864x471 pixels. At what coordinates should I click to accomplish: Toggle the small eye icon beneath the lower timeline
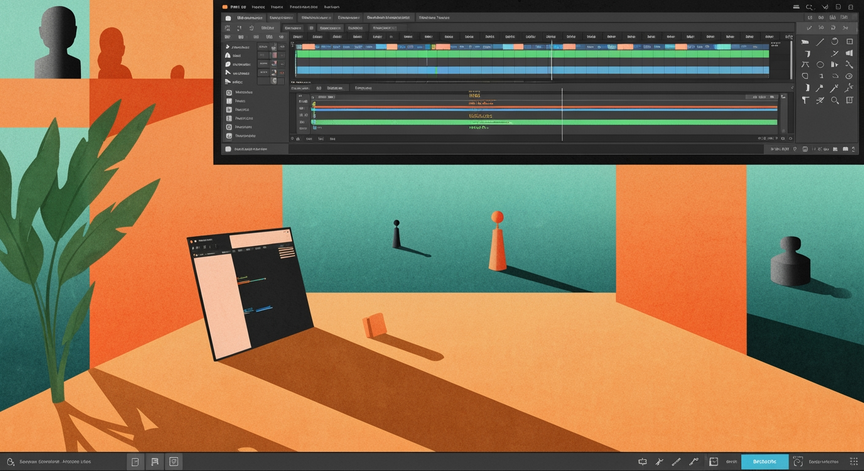783,138
